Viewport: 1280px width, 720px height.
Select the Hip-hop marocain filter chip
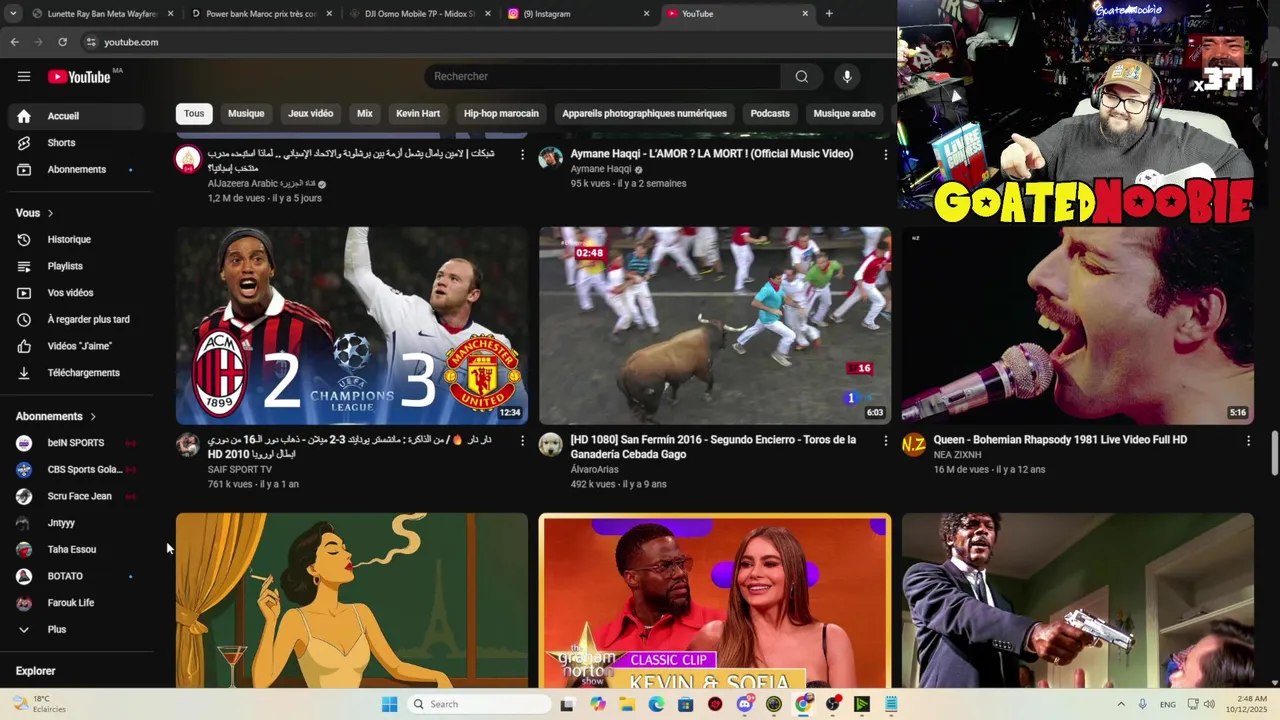pyautogui.click(x=501, y=113)
